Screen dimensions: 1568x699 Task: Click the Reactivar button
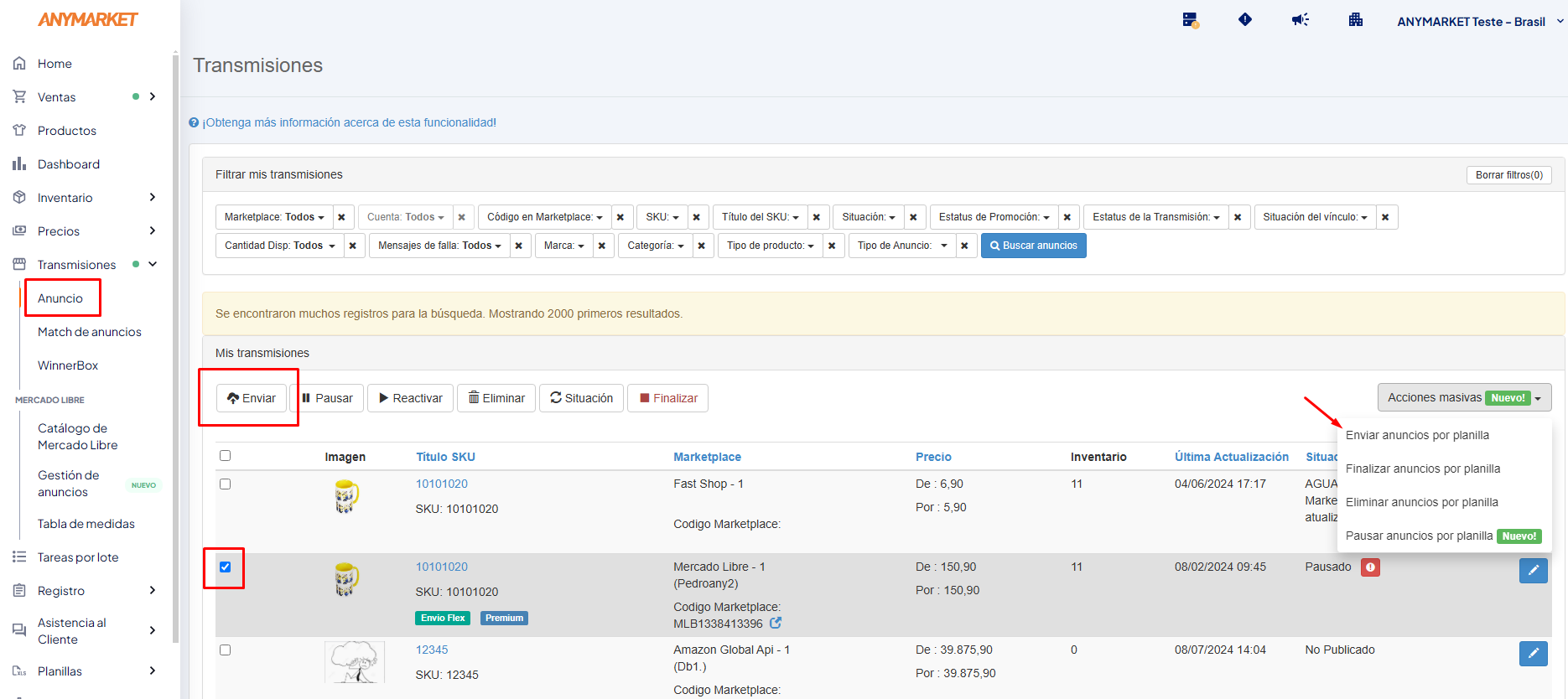pyautogui.click(x=410, y=398)
